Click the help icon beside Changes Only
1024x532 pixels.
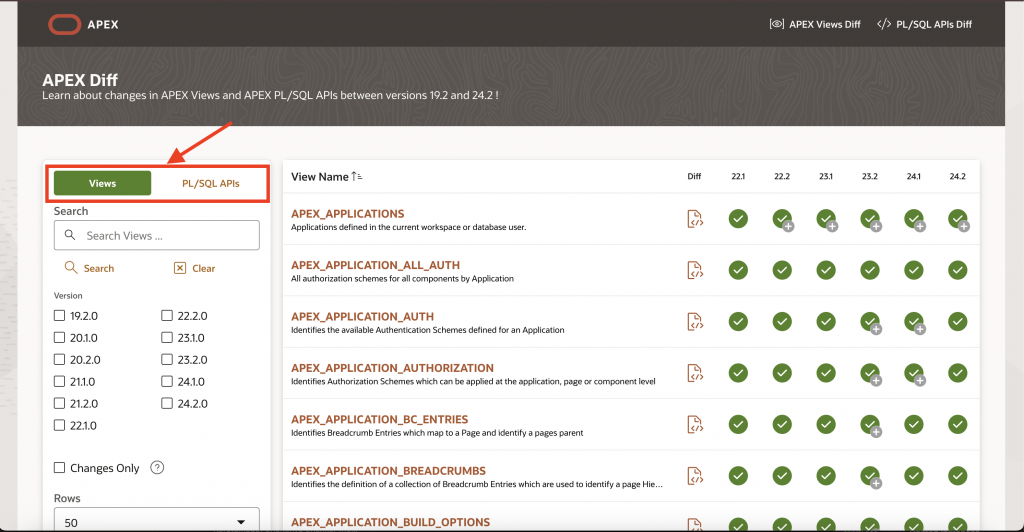[x=157, y=467]
